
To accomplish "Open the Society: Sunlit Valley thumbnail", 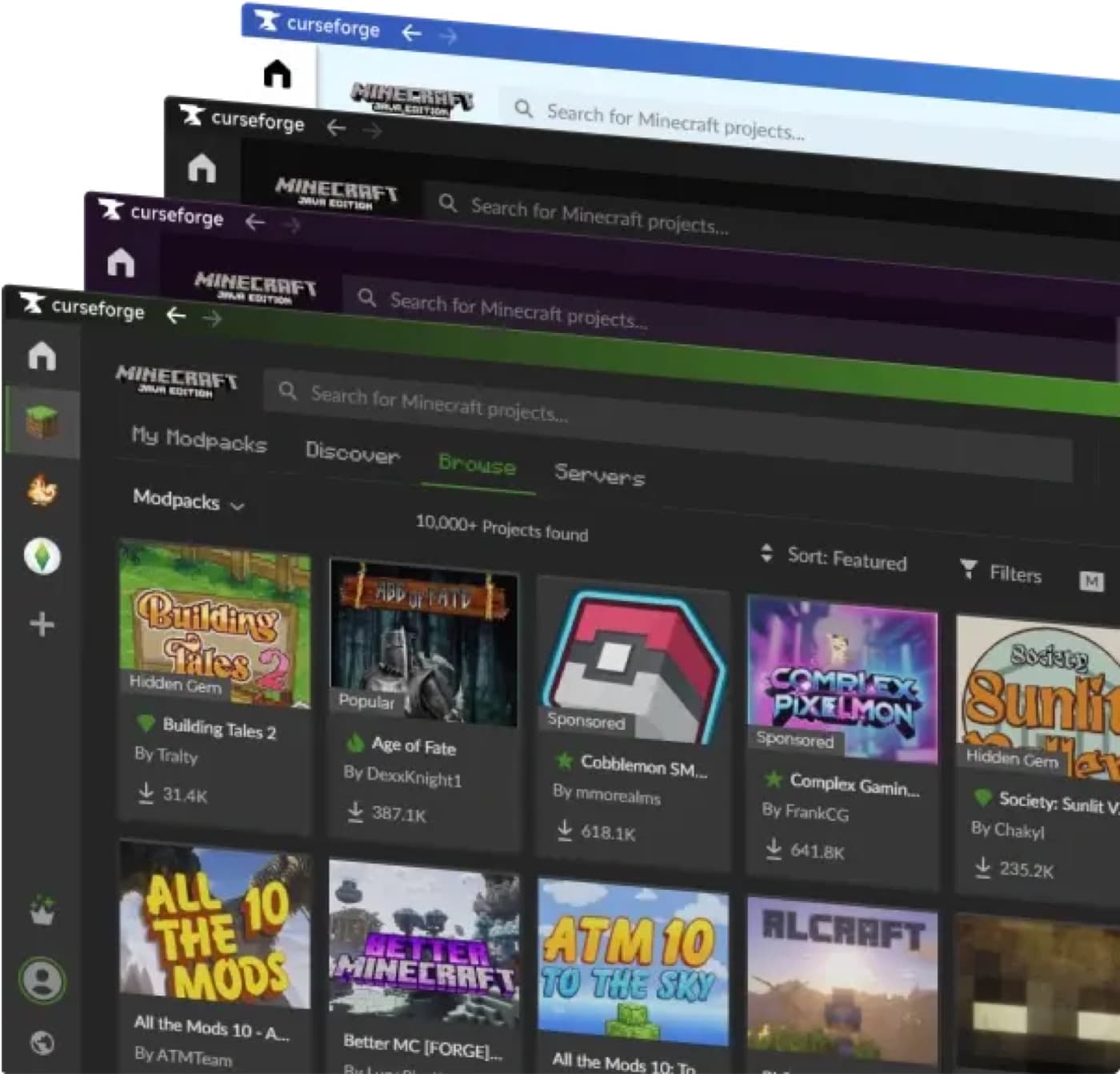I will click(1038, 699).
